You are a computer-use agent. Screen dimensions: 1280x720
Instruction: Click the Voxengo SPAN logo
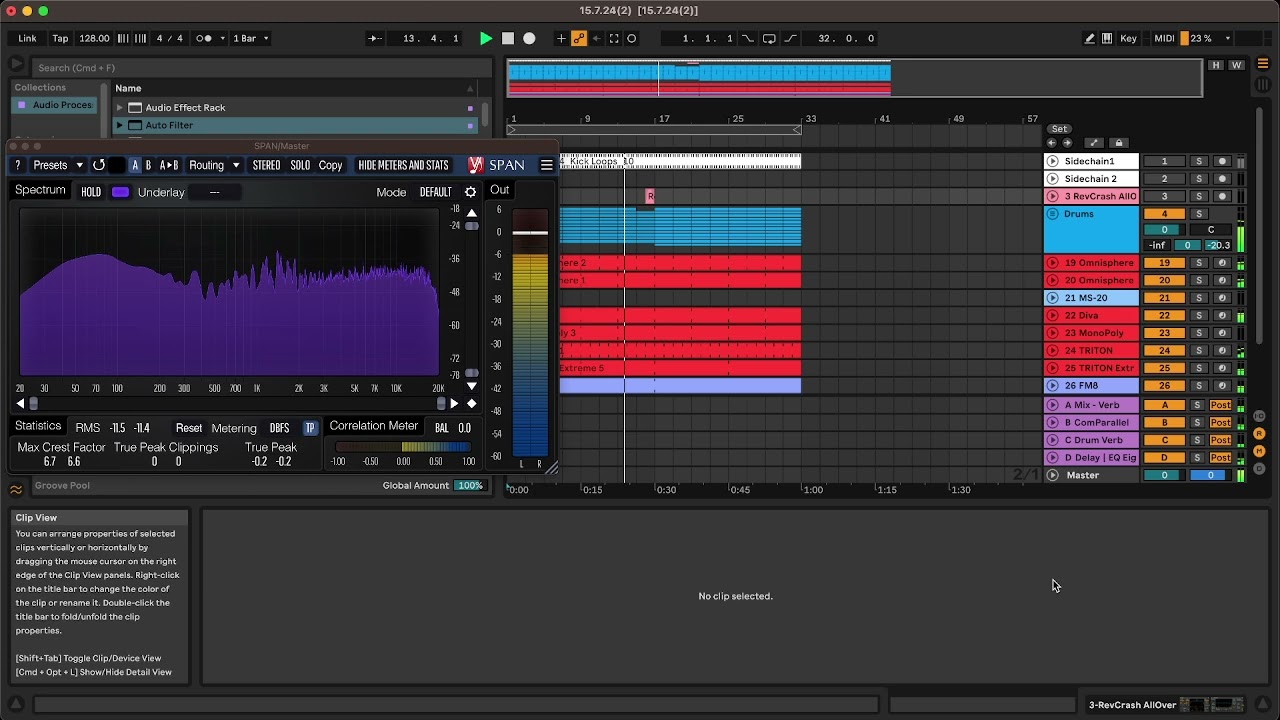[476, 165]
